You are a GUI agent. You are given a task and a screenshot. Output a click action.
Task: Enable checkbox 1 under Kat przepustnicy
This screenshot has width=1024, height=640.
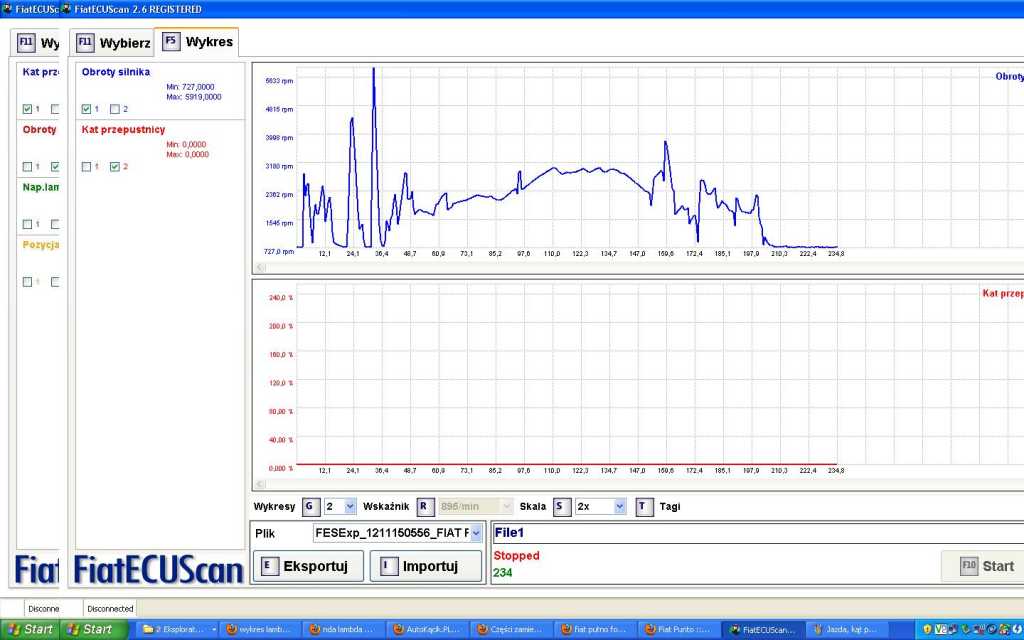86,166
